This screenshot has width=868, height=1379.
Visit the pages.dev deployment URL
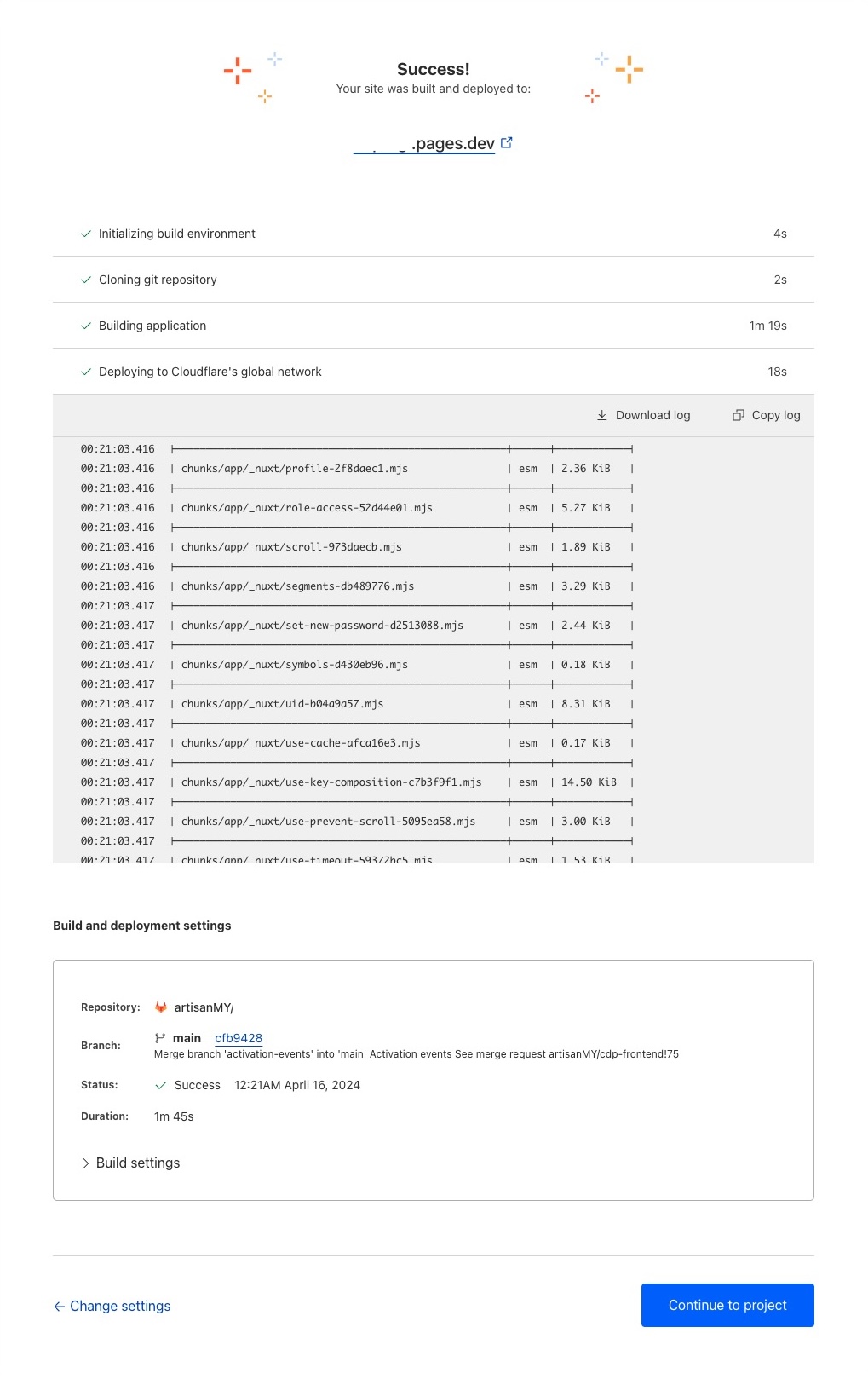[x=426, y=142]
